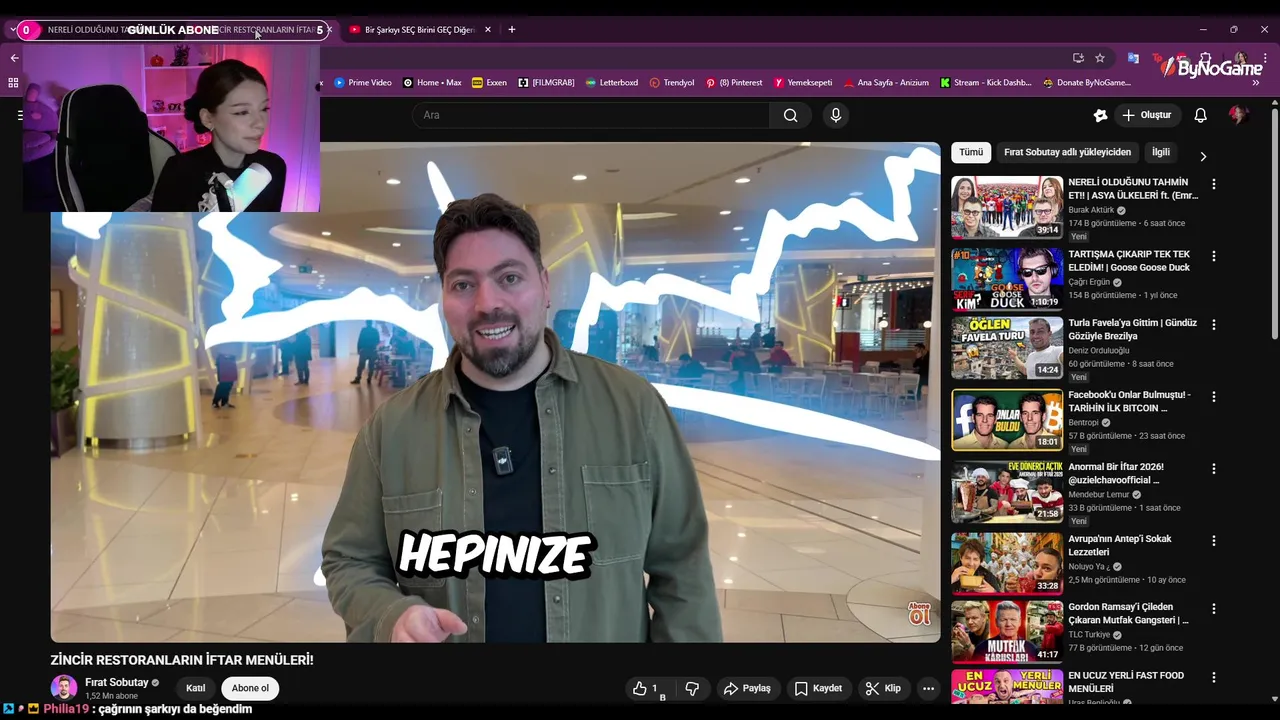Open the apps grid in bookmarks bar
This screenshot has height=720, width=1280.
(x=14, y=83)
